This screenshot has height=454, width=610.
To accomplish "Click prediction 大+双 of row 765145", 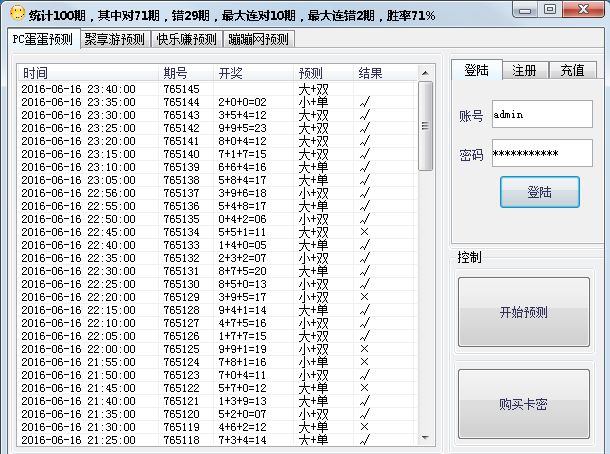I will [314, 89].
